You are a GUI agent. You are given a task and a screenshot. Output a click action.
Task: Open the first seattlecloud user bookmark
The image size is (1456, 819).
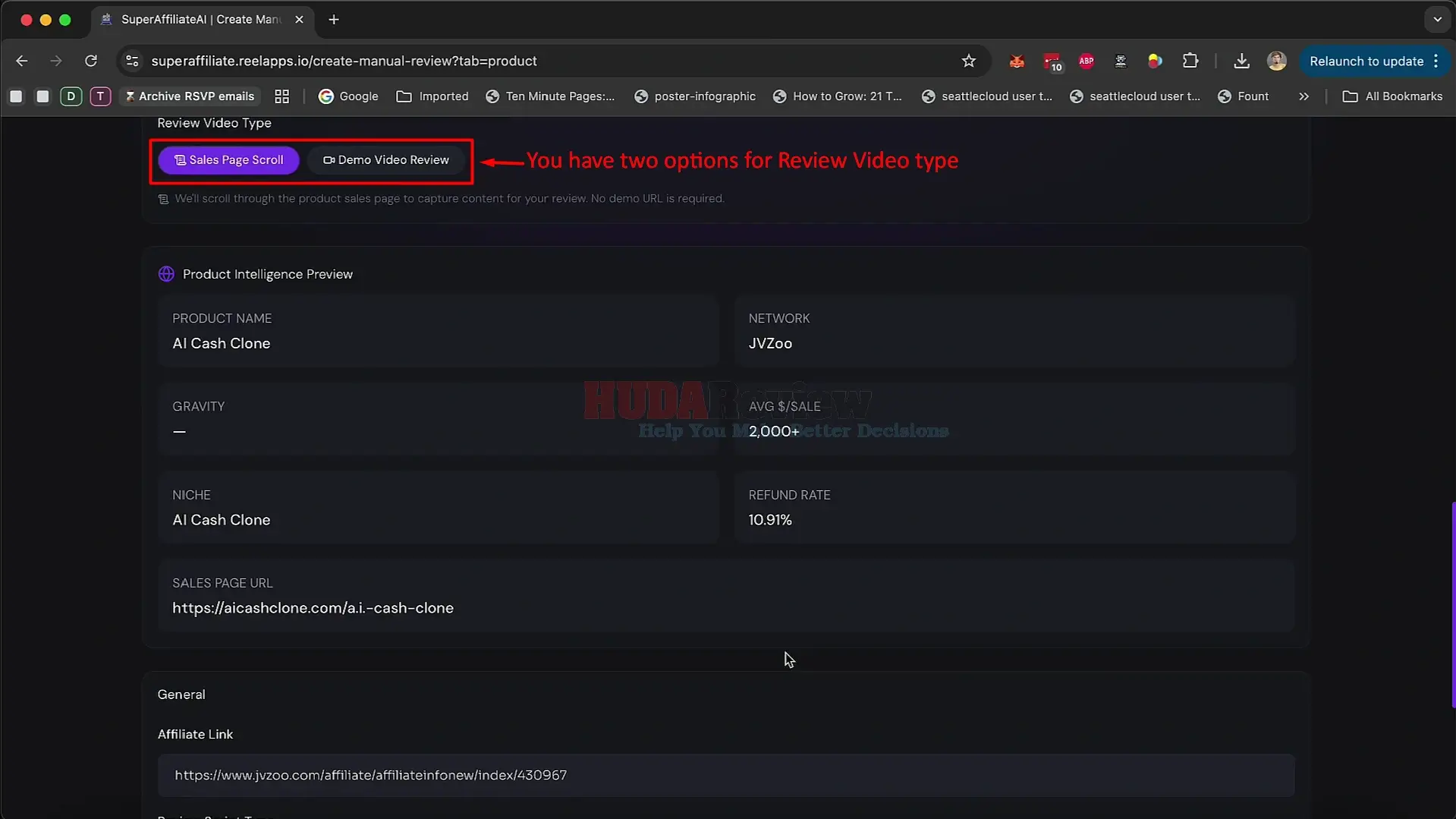click(x=986, y=96)
